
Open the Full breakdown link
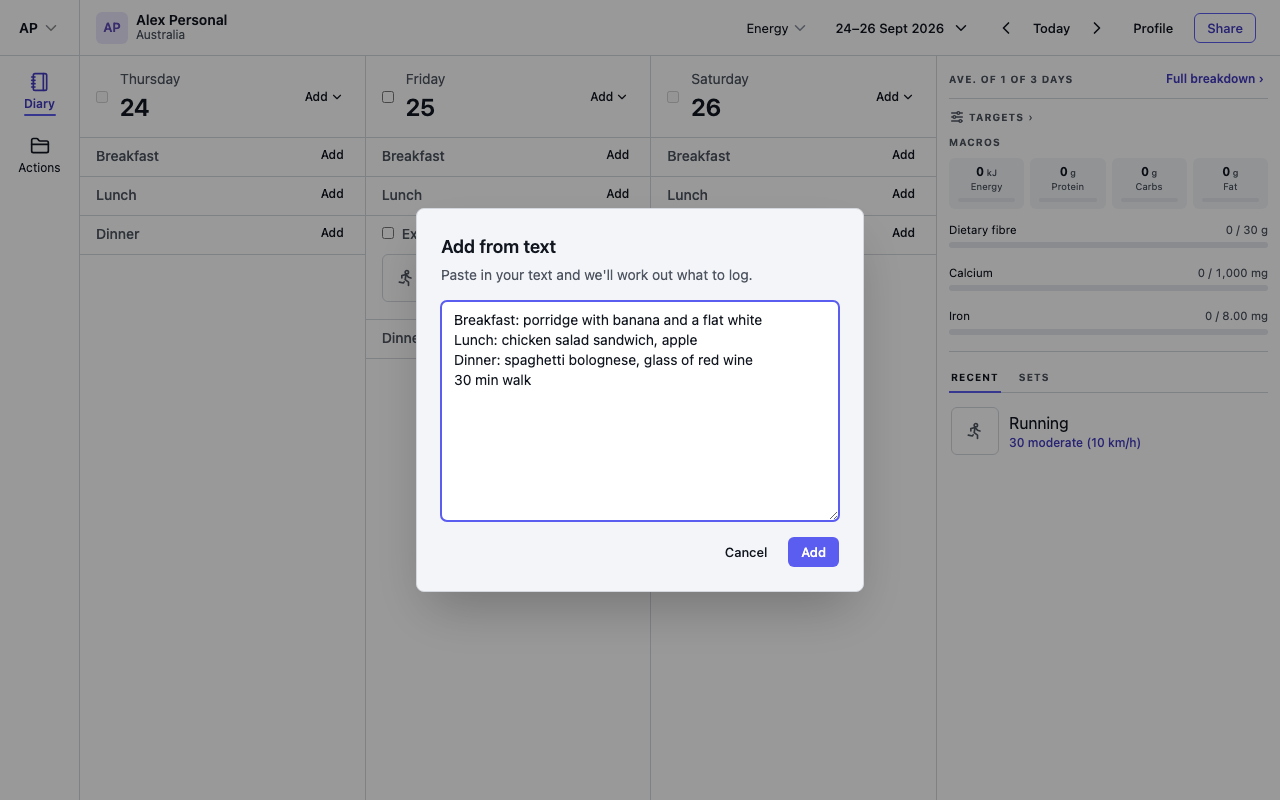pyautogui.click(x=1214, y=79)
